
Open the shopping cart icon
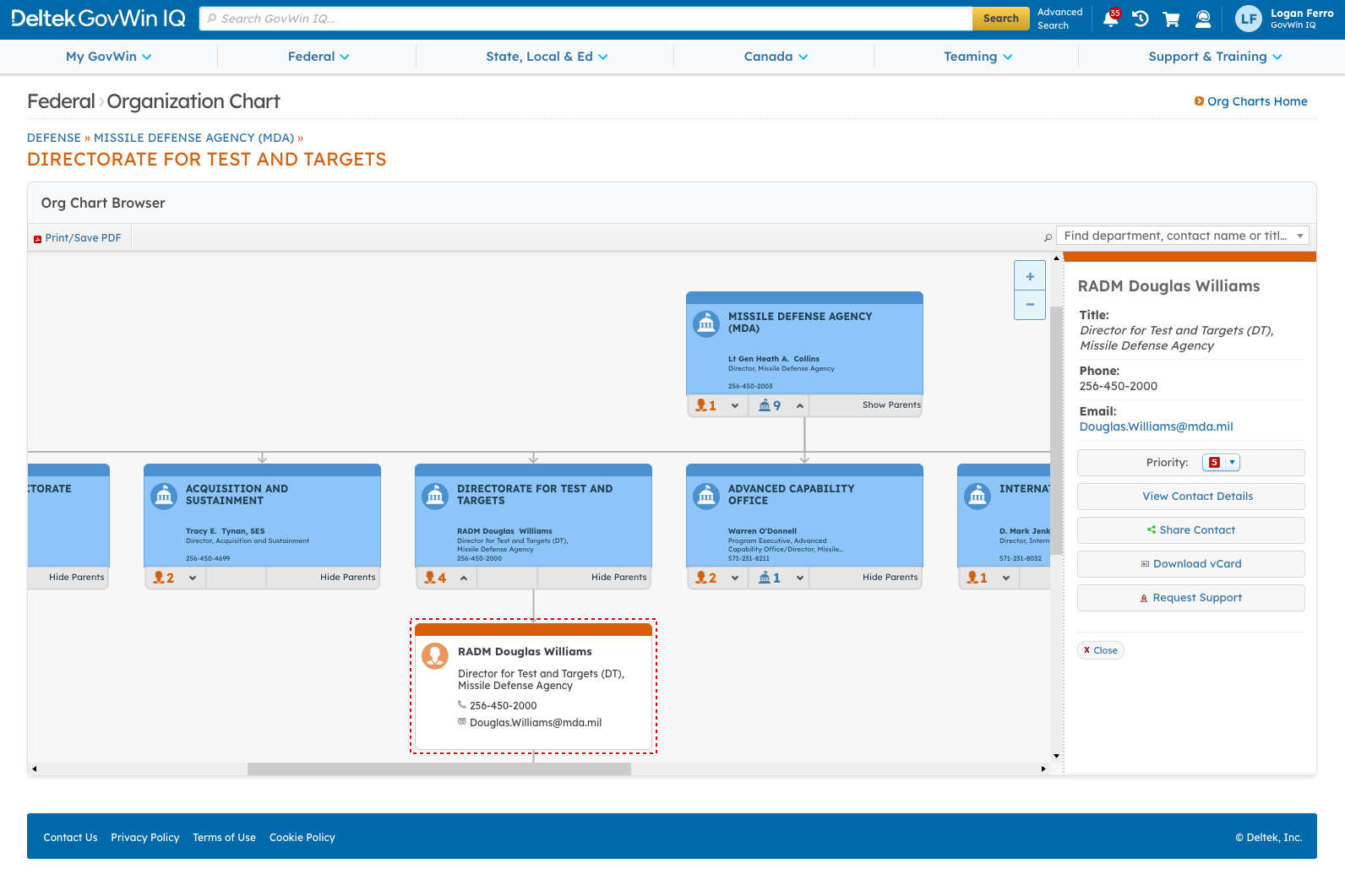[x=1171, y=19]
